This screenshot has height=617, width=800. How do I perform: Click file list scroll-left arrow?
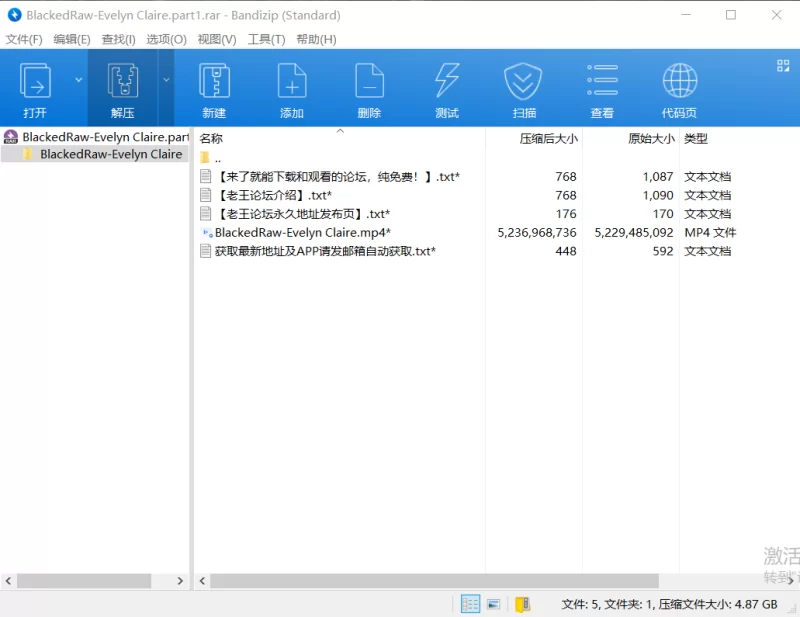[x=203, y=581]
